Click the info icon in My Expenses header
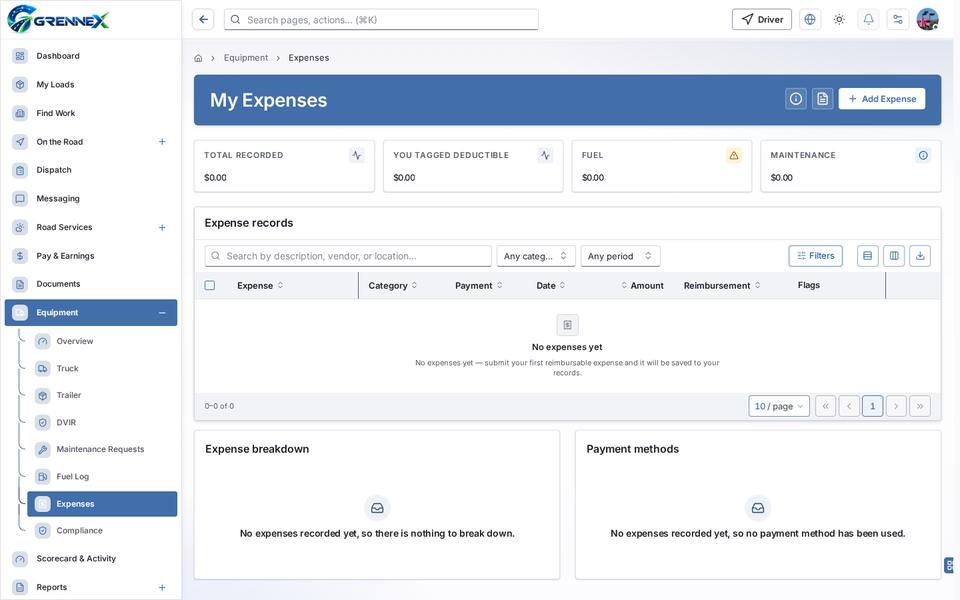Viewport: 960px width, 600px height. click(795, 99)
